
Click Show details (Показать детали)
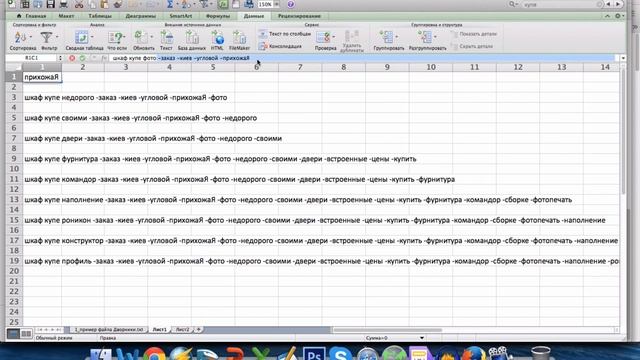click(474, 34)
